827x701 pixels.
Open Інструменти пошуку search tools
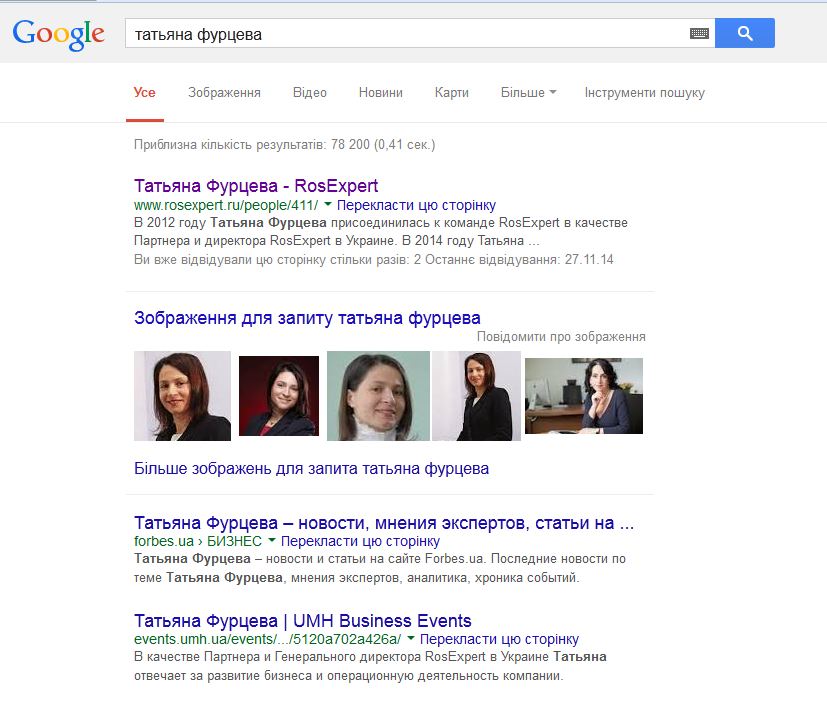coord(644,93)
